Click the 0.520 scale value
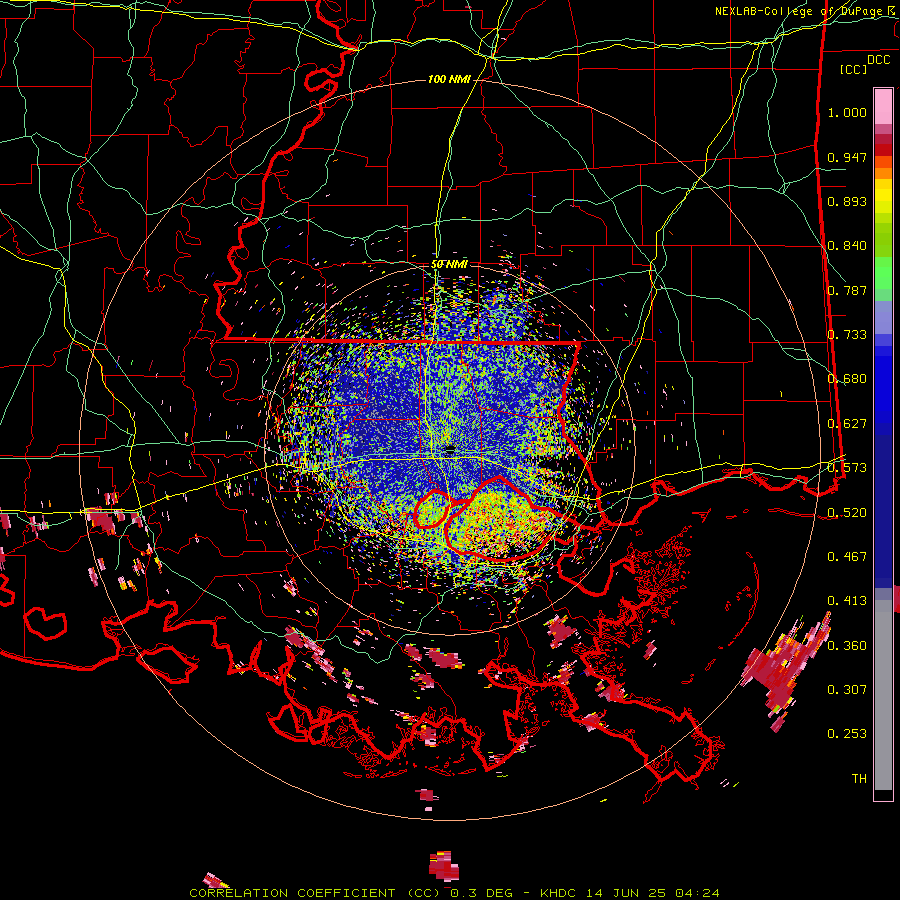Screen dimensions: 900x900 click(x=847, y=513)
